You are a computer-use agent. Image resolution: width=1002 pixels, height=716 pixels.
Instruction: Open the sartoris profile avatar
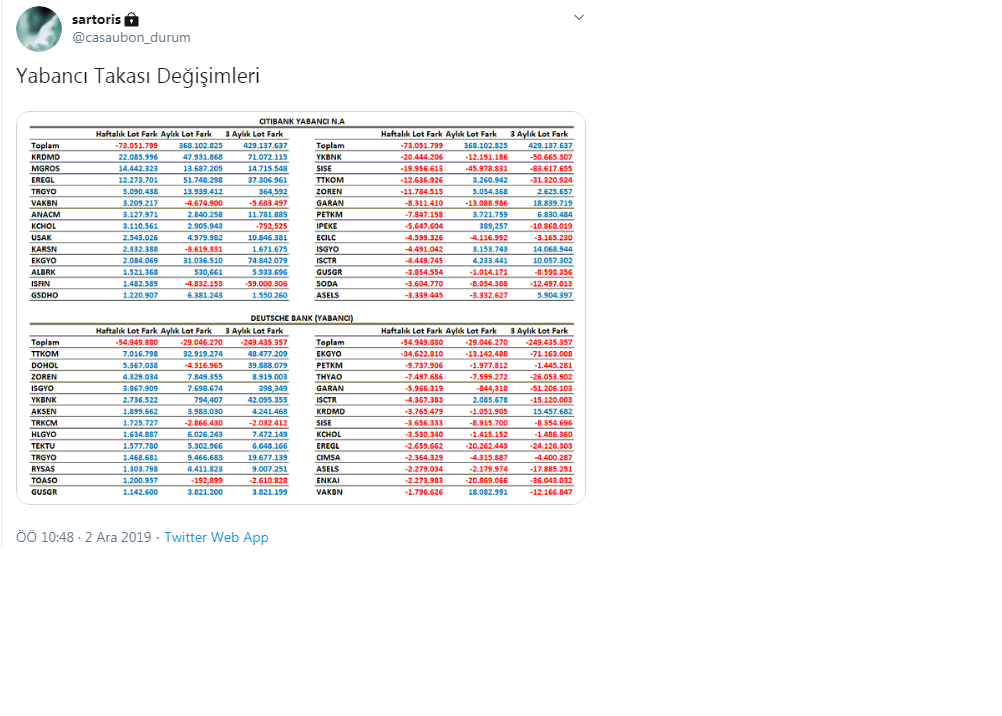coord(39,29)
